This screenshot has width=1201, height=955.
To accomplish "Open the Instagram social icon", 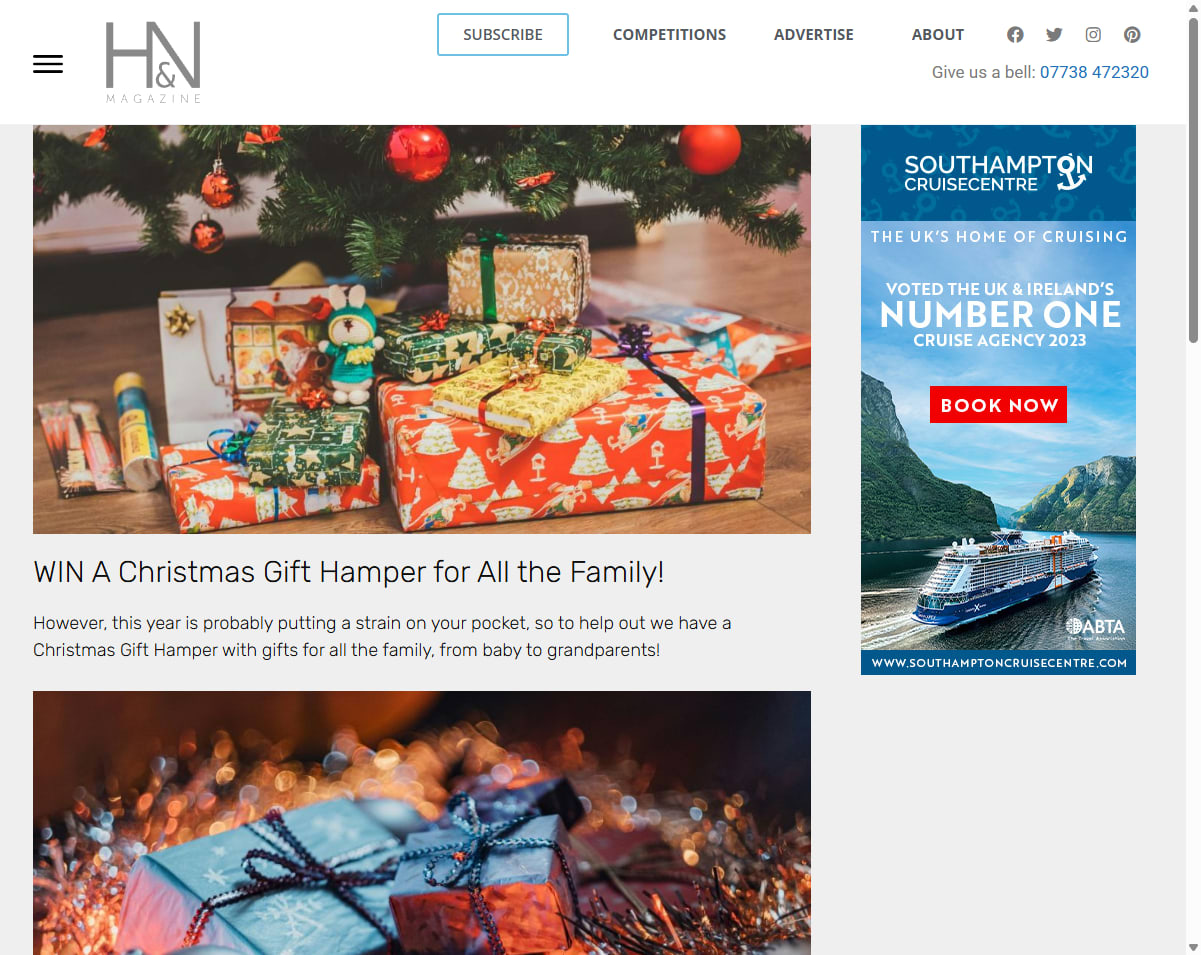I will coord(1093,35).
